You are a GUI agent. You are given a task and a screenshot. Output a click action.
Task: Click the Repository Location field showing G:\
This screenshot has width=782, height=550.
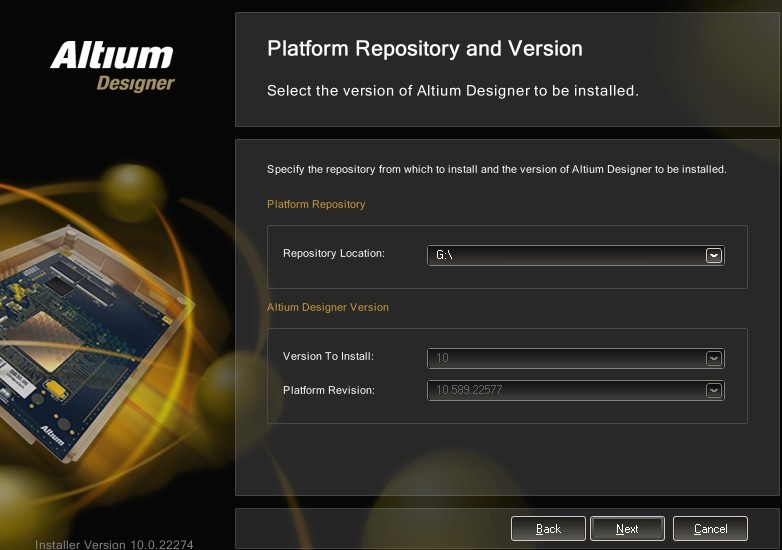tap(576, 255)
